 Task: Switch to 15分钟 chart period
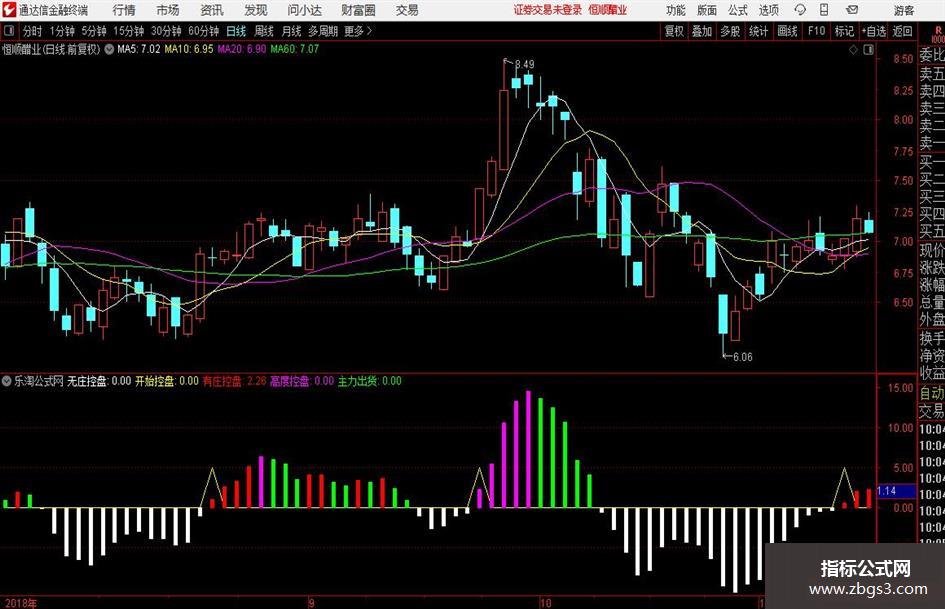129,31
